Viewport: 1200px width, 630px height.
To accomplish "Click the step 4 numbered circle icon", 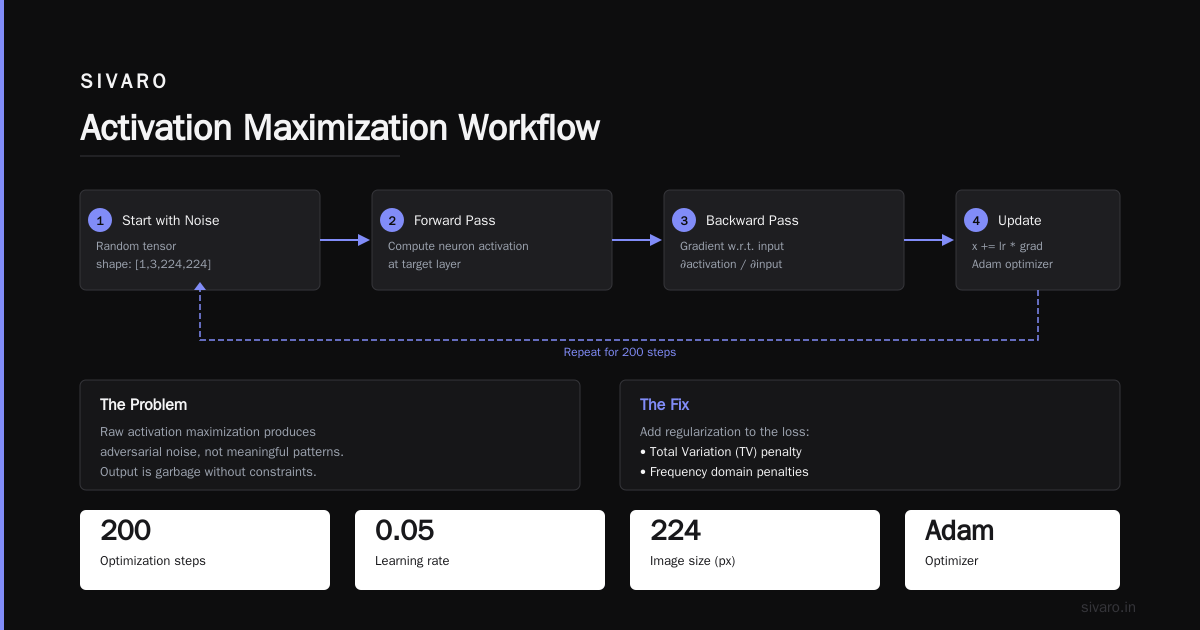I will pyautogui.click(x=976, y=220).
